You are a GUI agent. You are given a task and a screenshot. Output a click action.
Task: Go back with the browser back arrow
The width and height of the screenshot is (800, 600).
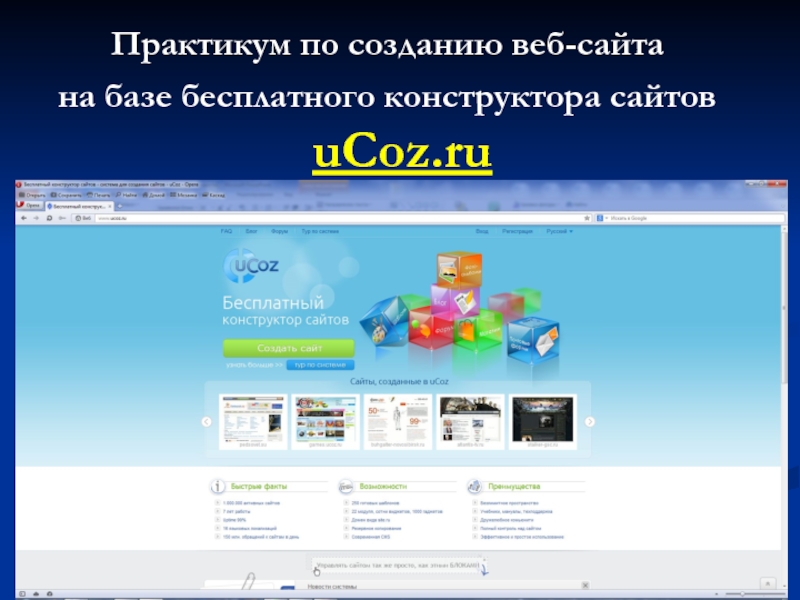coord(23,218)
